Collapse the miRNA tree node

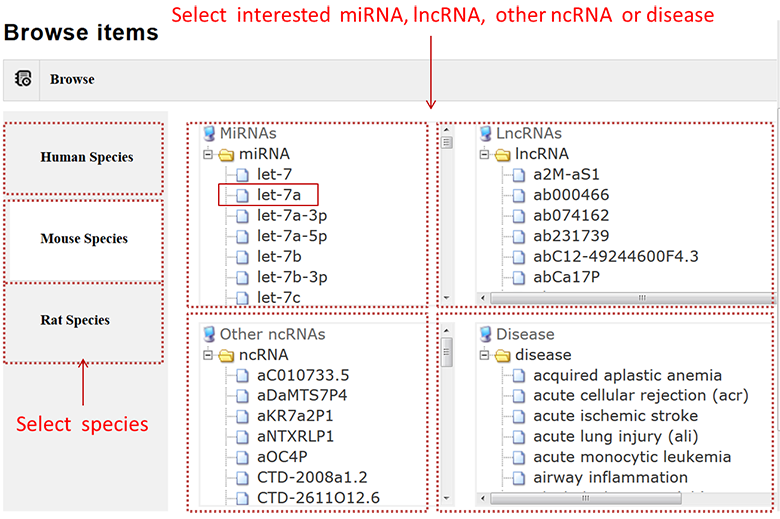click(209, 154)
